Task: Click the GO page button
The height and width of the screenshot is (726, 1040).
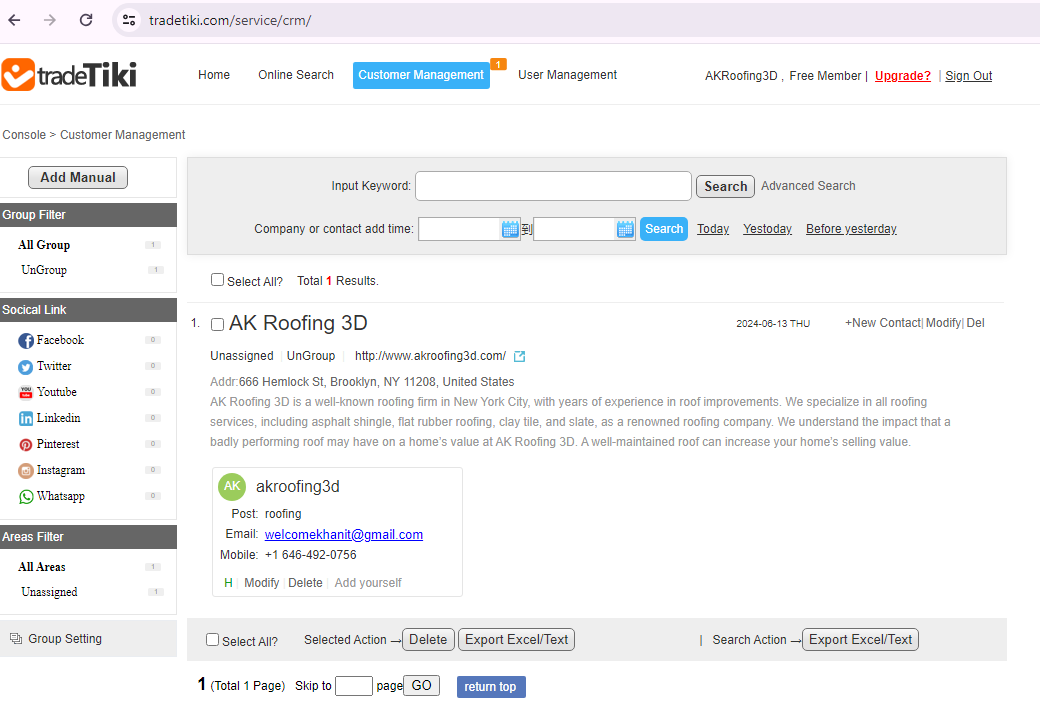Action: (x=421, y=686)
